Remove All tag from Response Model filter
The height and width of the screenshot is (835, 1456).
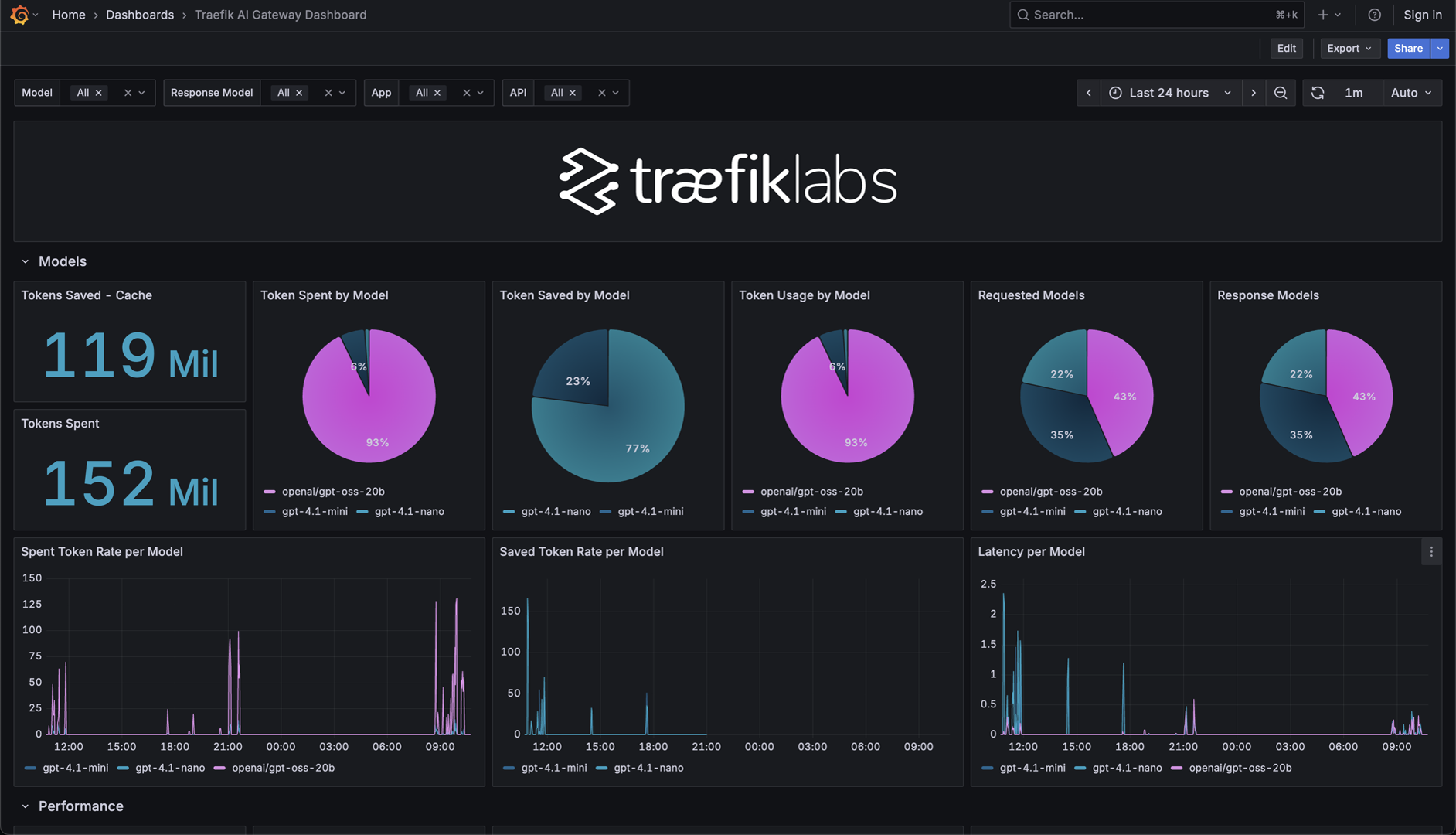(x=299, y=93)
